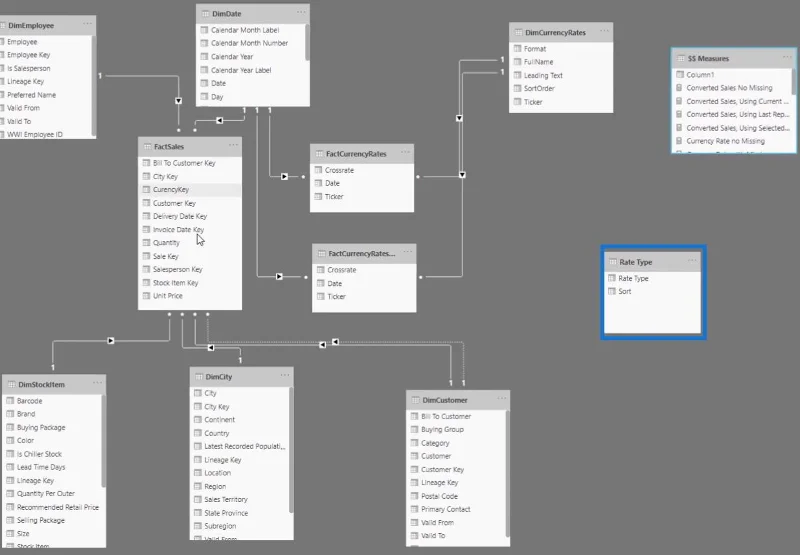This screenshot has height=555, width=800.
Task: Open the FactSales table options ellipsis
Action: click(233, 145)
